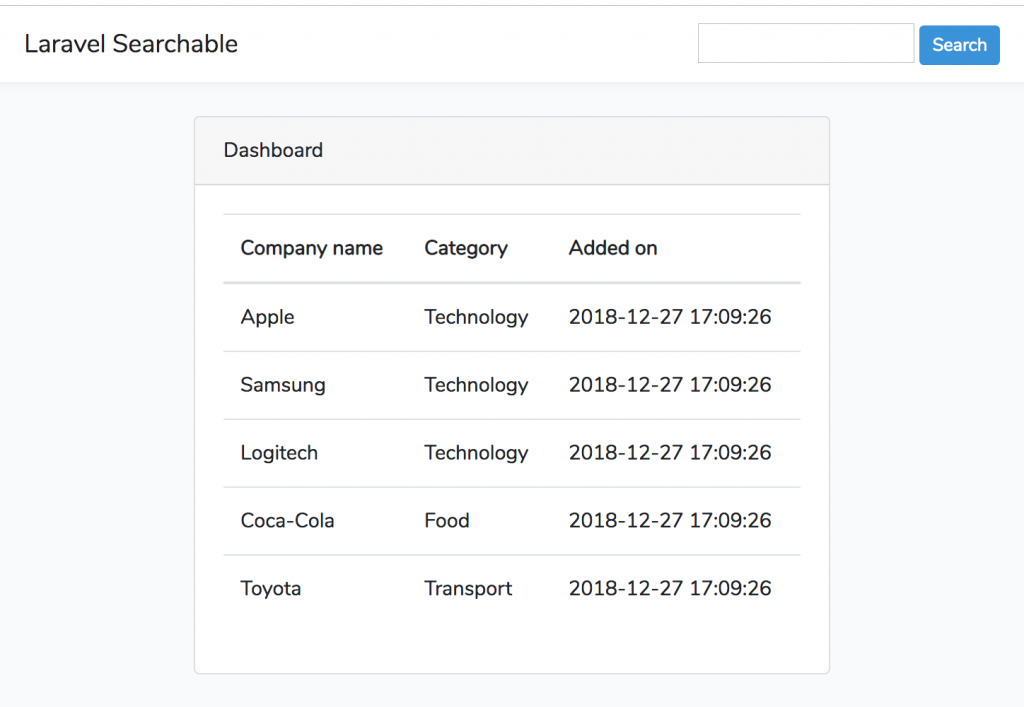Select the Apple company name cell
The height and width of the screenshot is (707, 1024).
(267, 317)
